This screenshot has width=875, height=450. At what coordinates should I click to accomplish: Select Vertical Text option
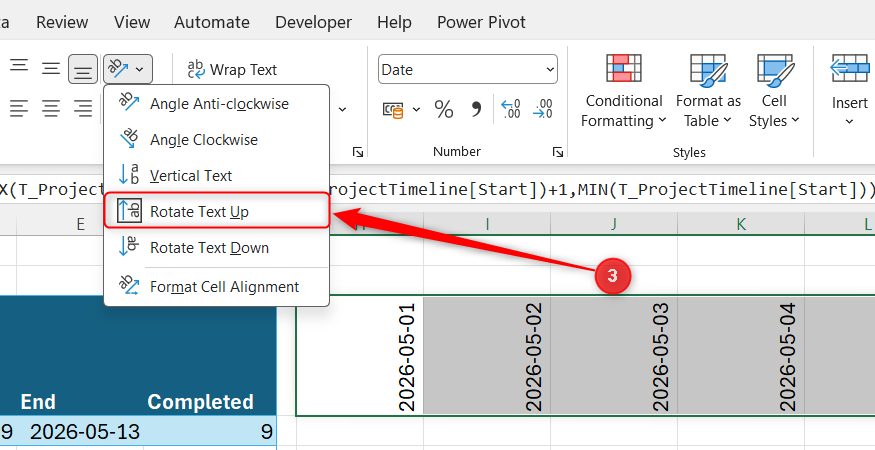coord(217,176)
